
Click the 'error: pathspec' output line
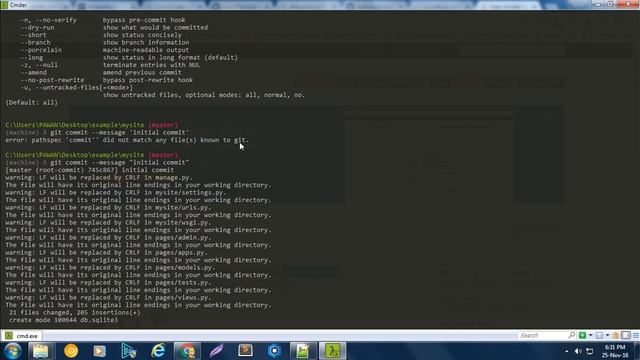tap(127, 140)
